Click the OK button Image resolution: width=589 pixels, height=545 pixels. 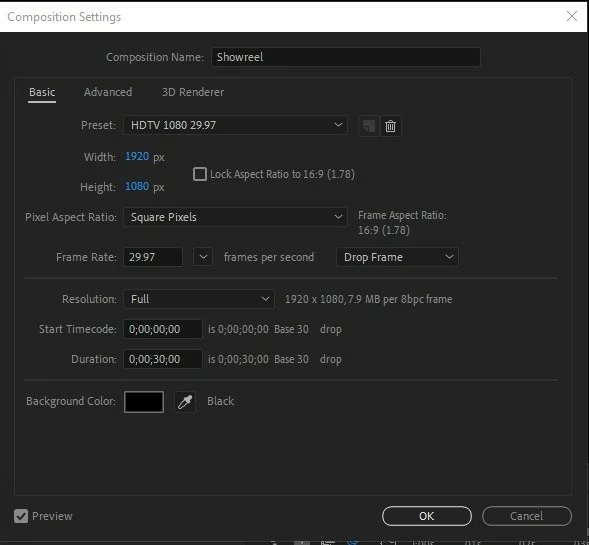click(427, 516)
